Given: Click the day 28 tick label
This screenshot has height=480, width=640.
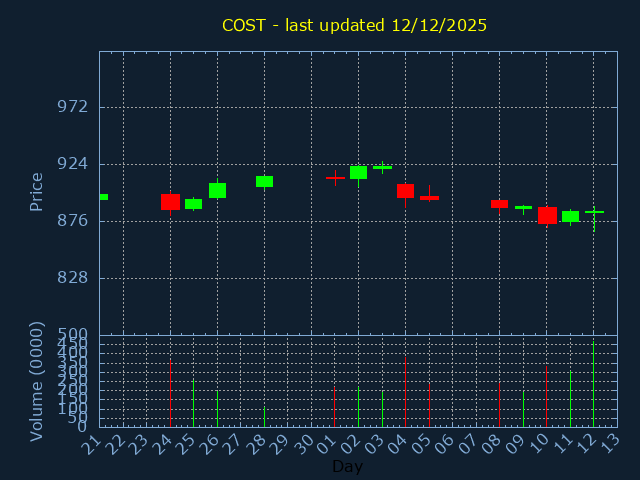Looking at the screenshot, I should point(256,445).
